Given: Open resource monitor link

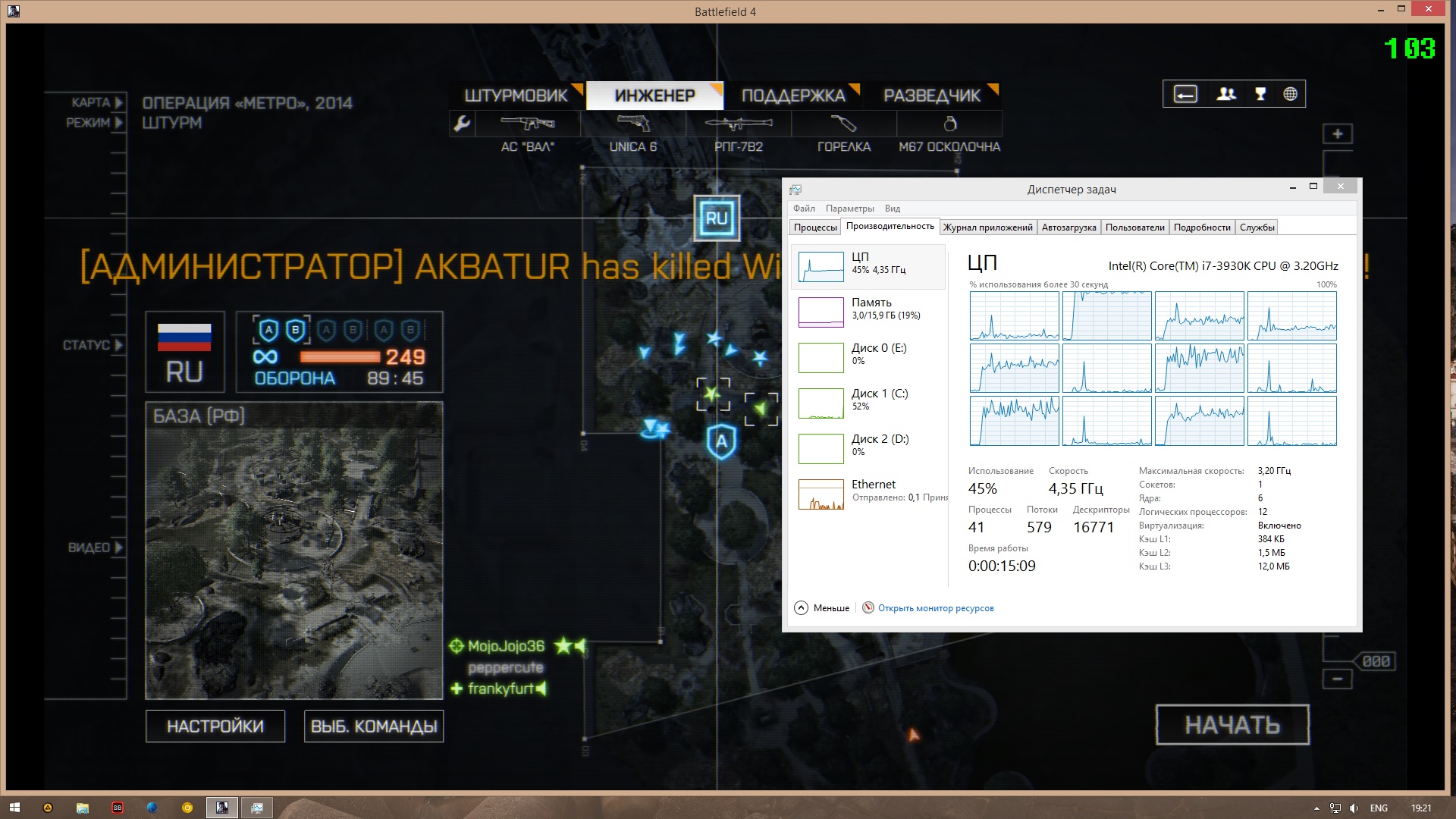Looking at the screenshot, I should [935, 608].
